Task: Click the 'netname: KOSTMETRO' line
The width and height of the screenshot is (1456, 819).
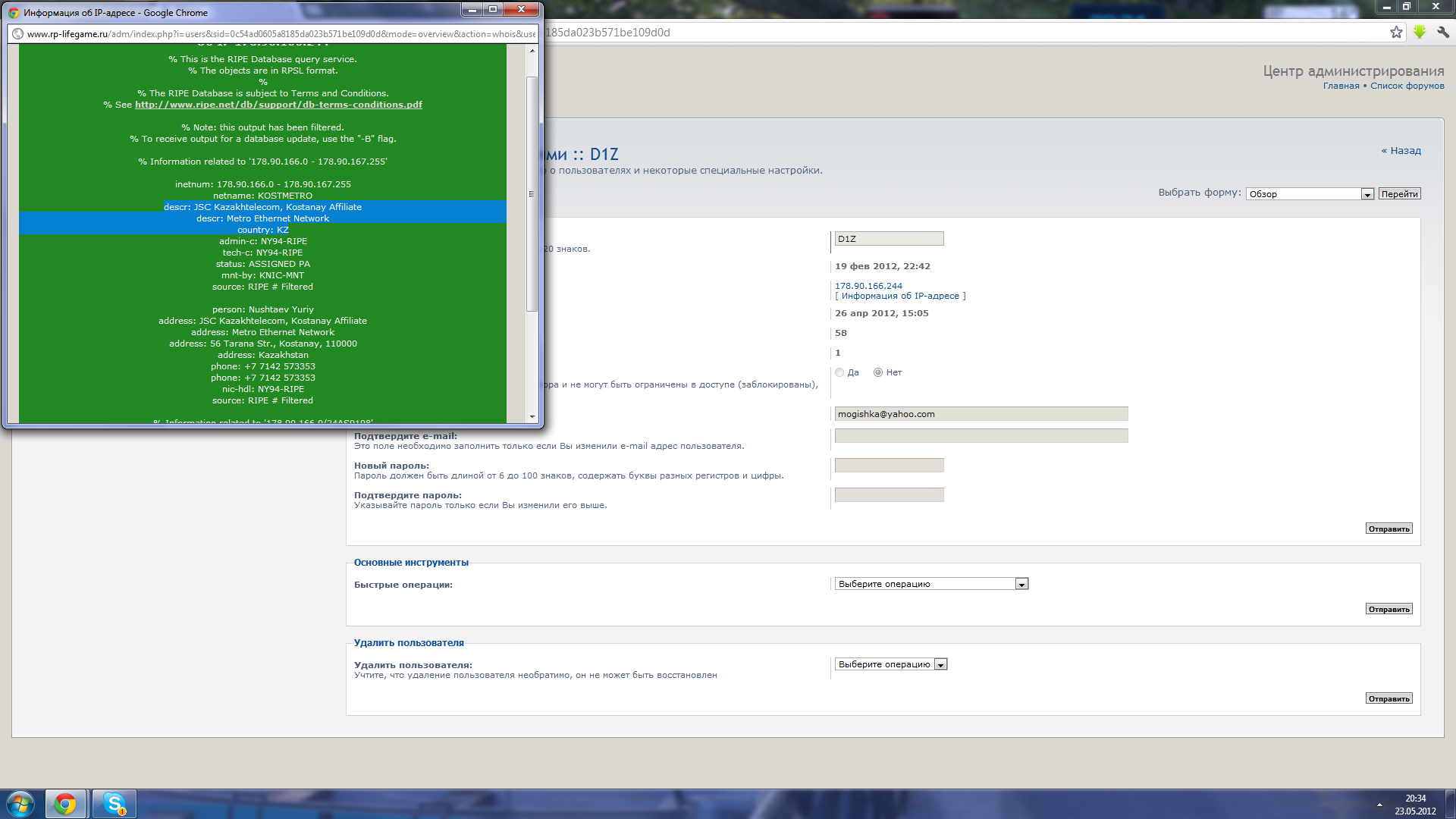Action: tap(262, 196)
